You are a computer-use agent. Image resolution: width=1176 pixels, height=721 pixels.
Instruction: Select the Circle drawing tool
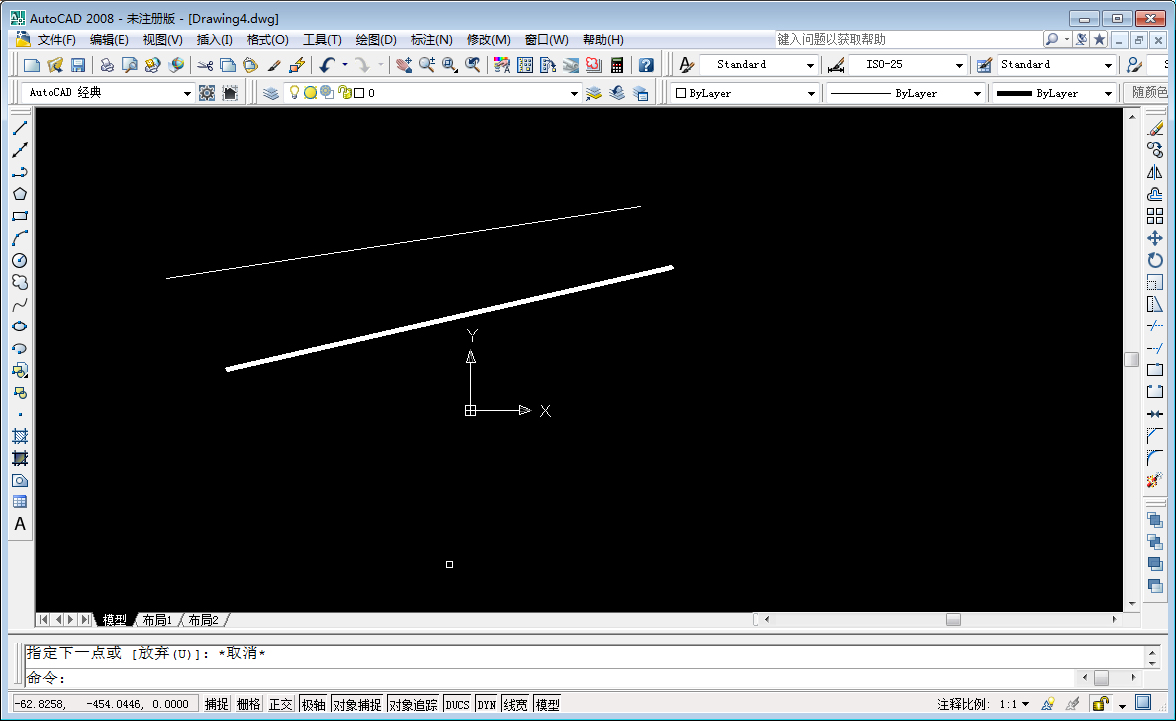(x=20, y=260)
